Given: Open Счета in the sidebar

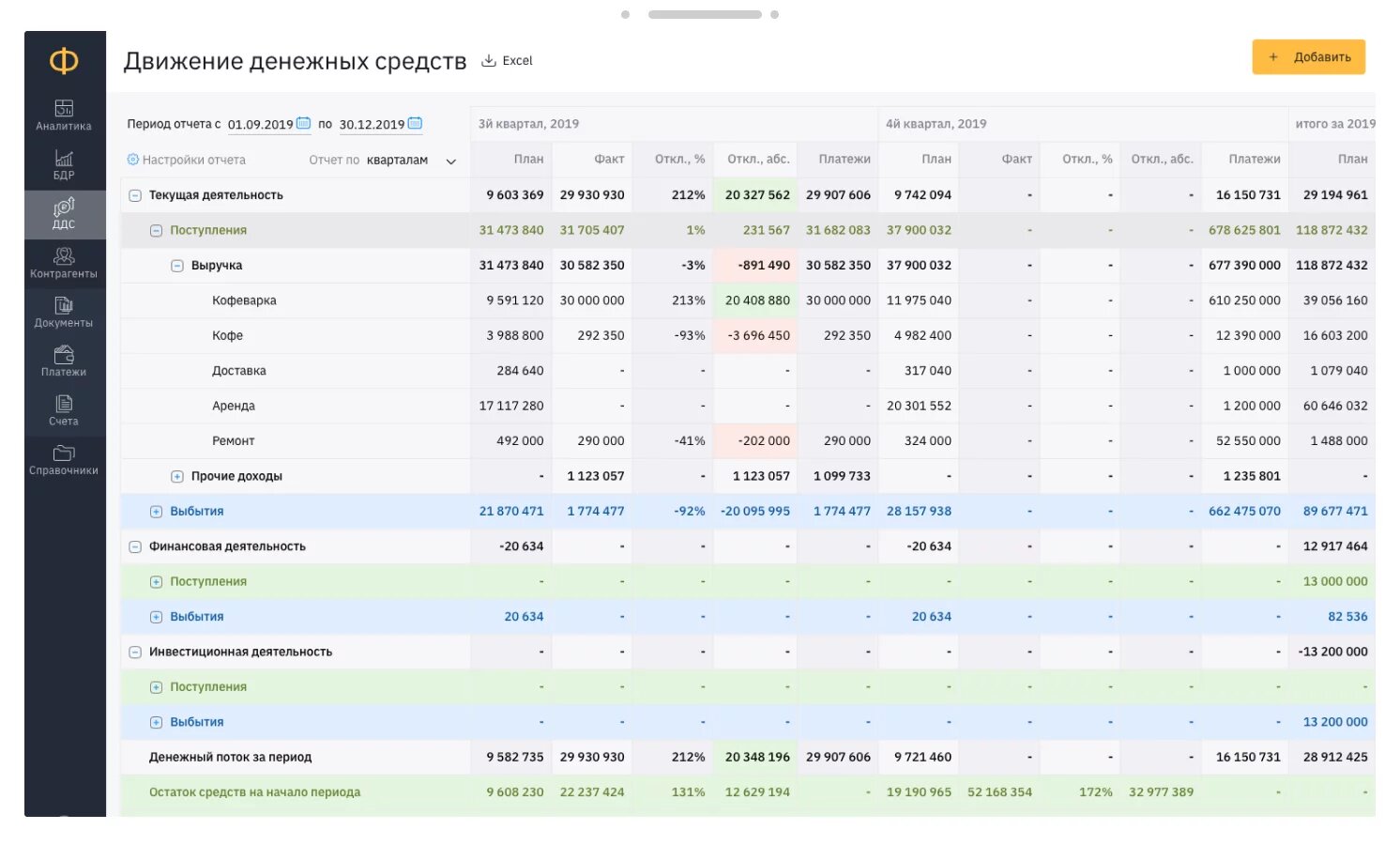Looking at the screenshot, I should pyautogui.click(x=64, y=410).
